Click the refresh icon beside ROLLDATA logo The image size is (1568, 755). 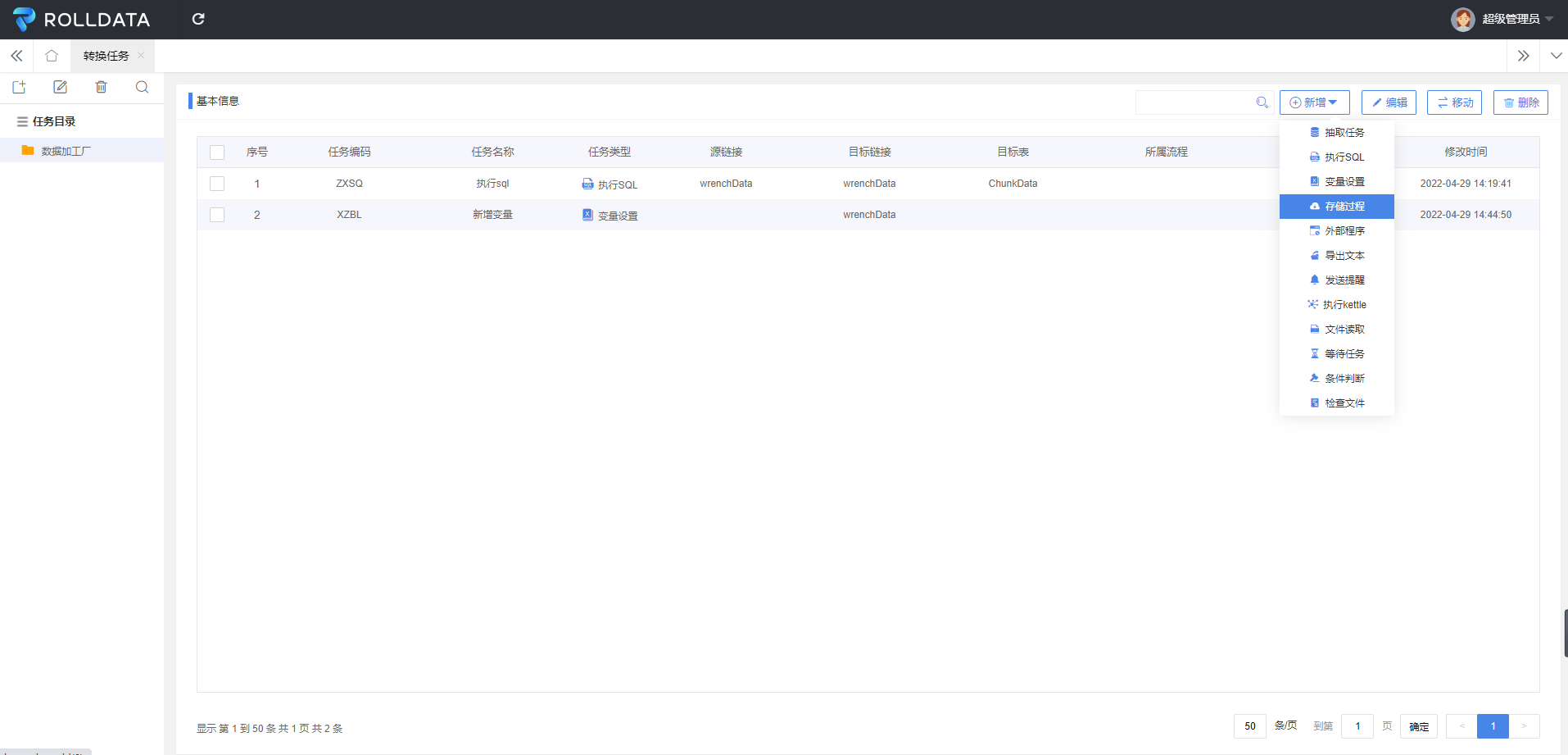click(x=198, y=19)
